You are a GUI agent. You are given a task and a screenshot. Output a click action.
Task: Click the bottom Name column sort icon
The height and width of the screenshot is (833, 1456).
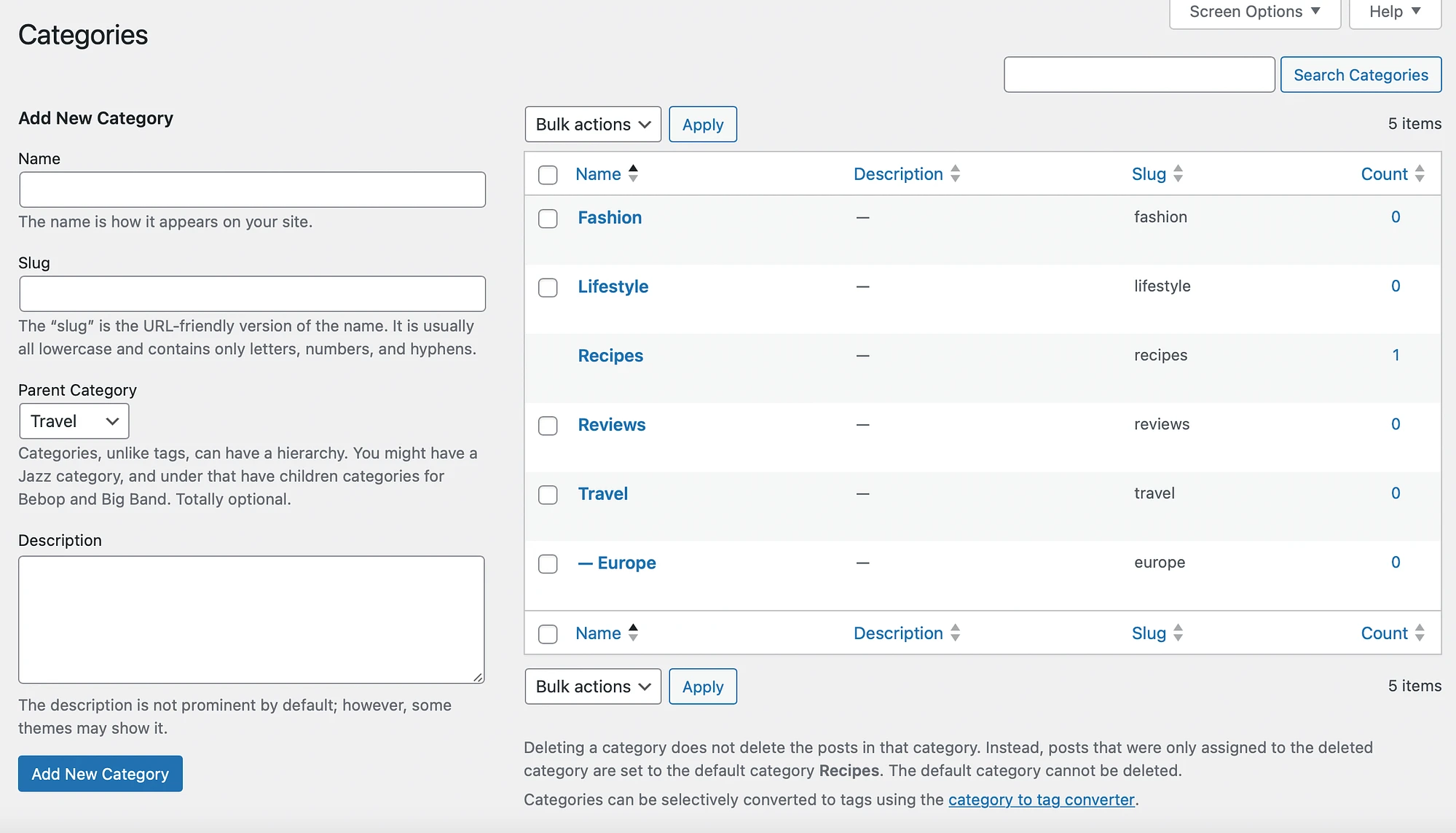pos(635,632)
